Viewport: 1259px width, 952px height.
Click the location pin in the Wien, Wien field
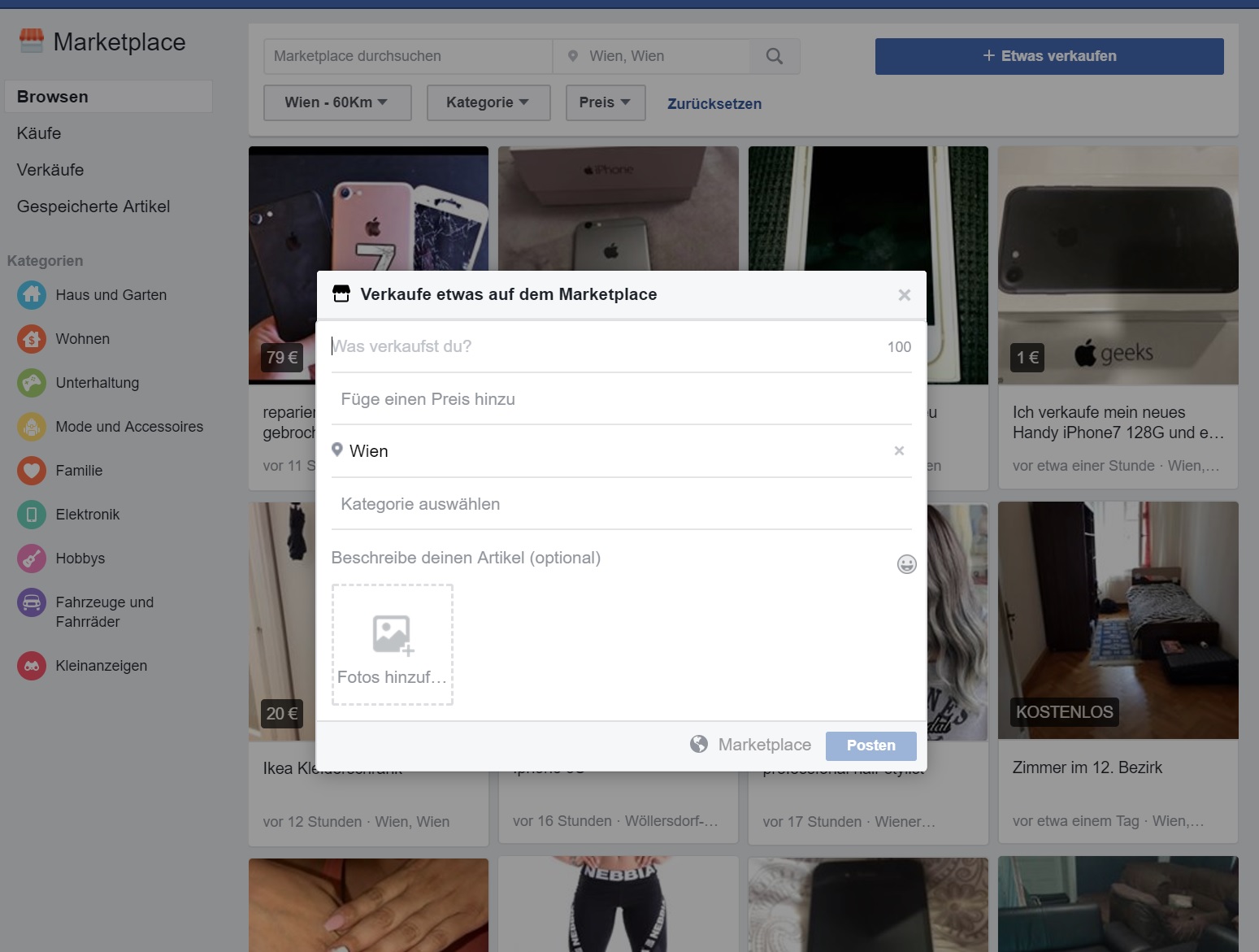pyautogui.click(x=573, y=56)
